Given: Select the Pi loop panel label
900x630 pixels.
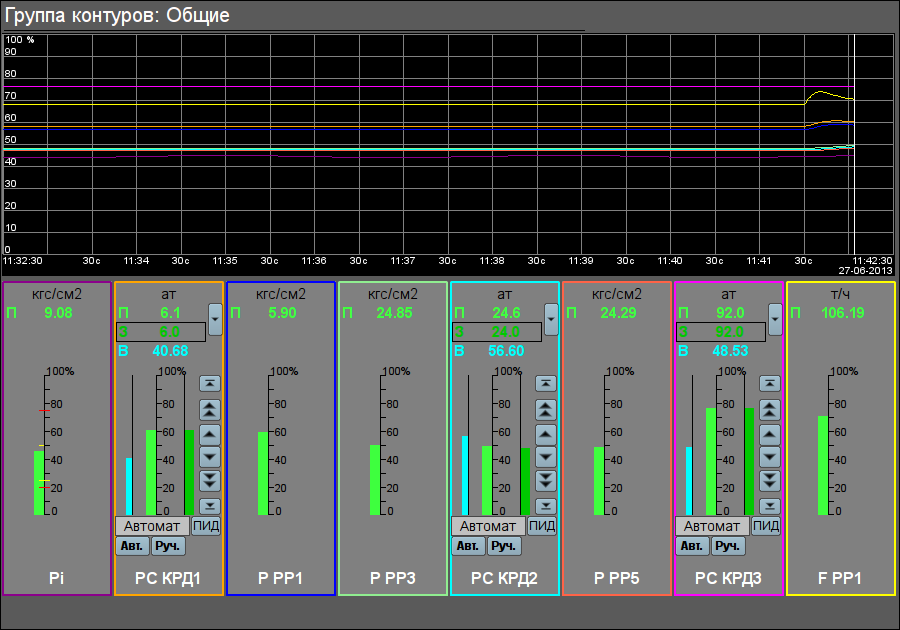Looking at the screenshot, I should click(x=57, y=578).
